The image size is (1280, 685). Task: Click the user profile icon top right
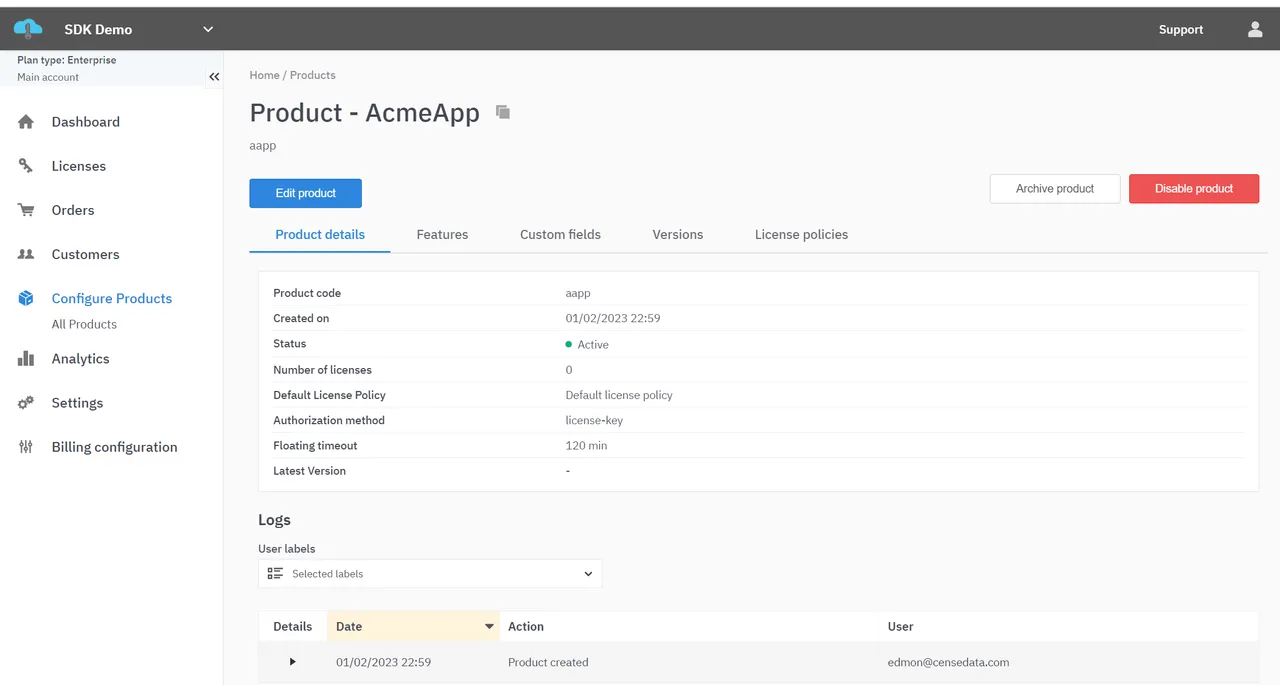pyautogui.click(x=1254, y=29)
